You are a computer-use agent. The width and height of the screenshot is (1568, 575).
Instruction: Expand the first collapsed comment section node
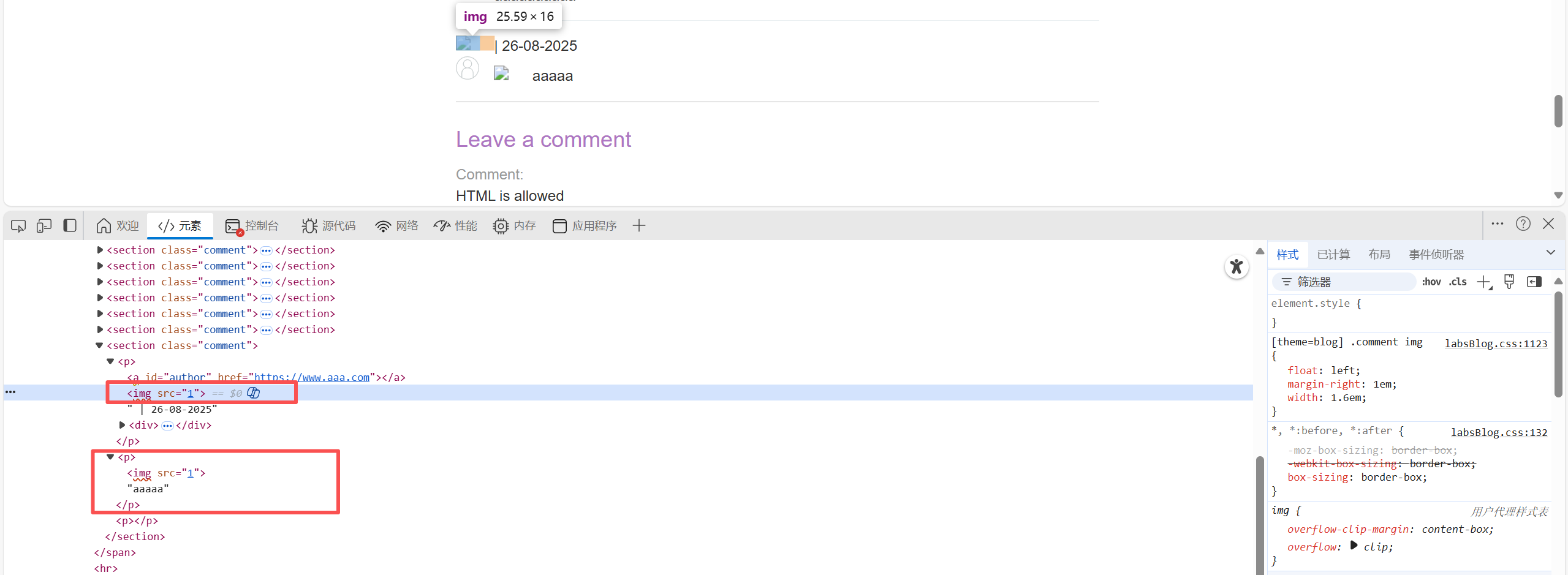(x=100, y=250)
